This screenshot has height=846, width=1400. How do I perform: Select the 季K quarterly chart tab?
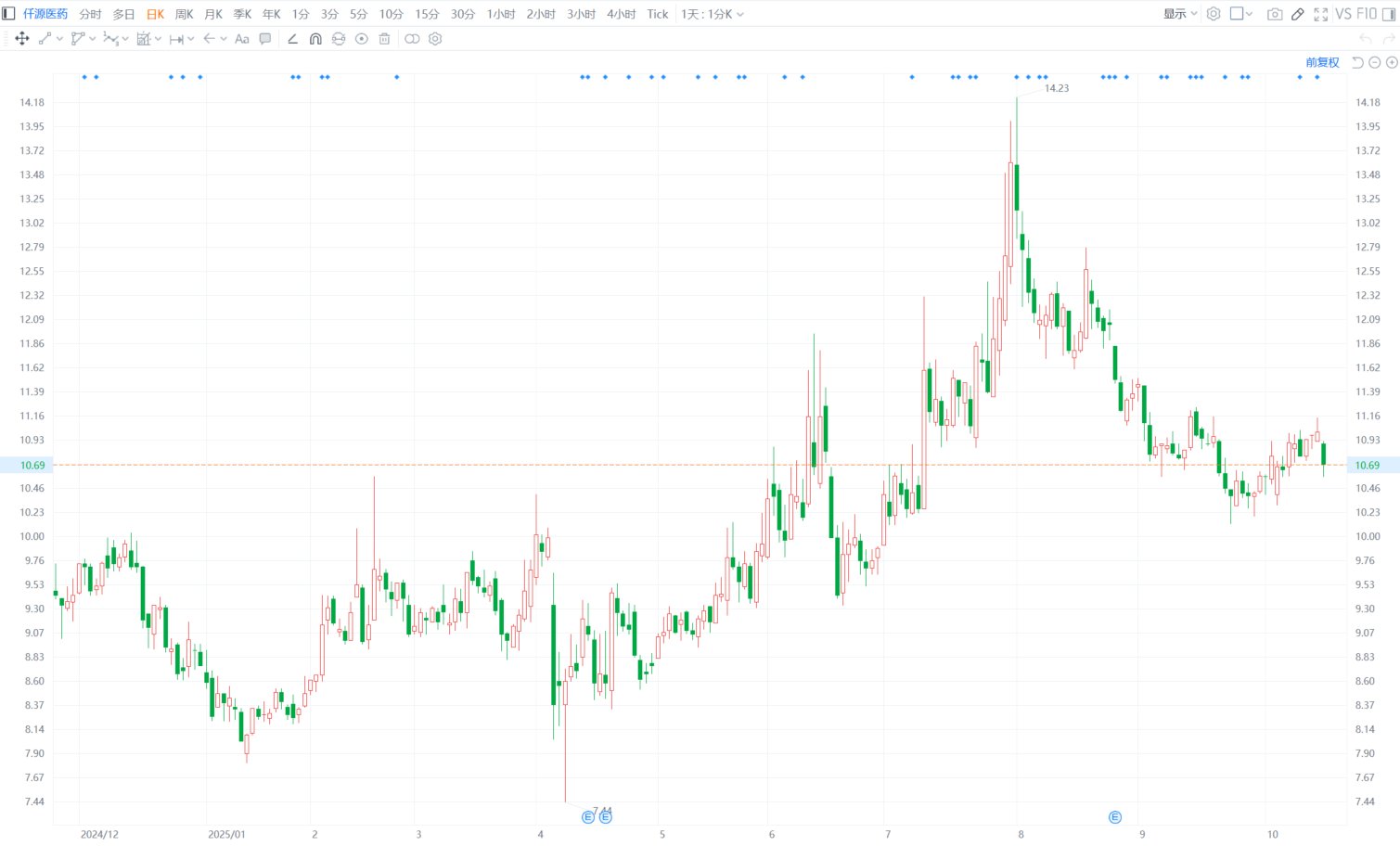coord(242,14)
